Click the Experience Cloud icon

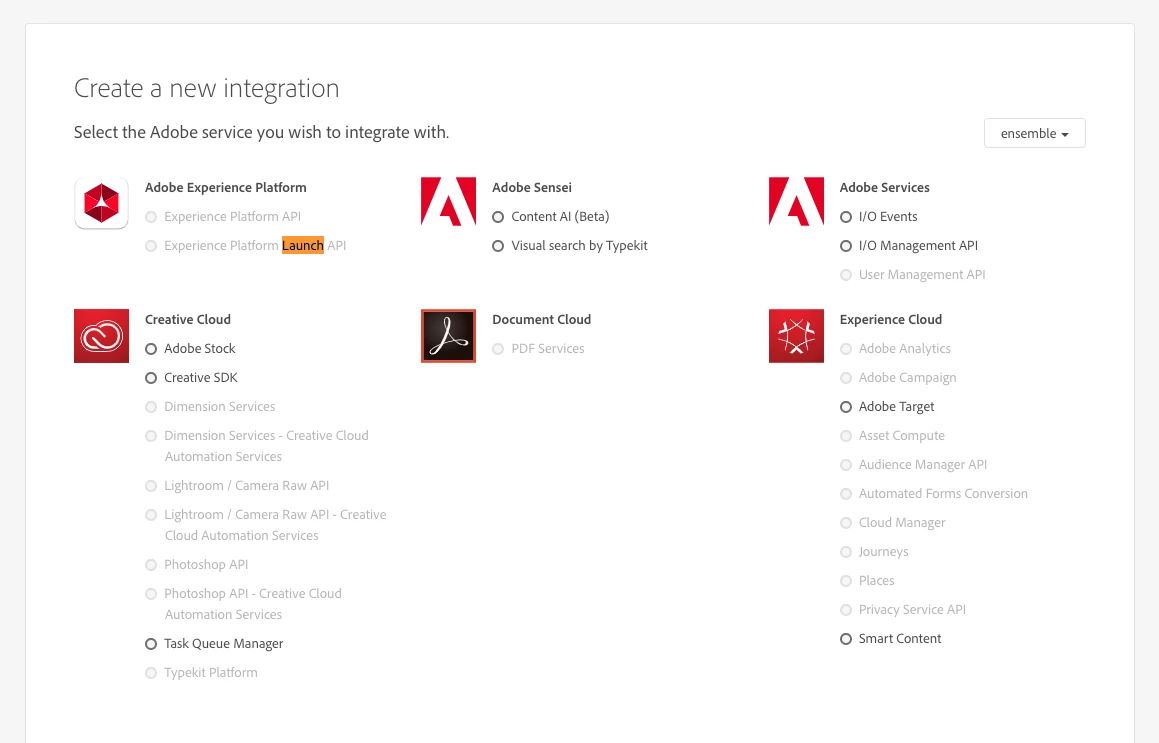[x=796, y=336]
